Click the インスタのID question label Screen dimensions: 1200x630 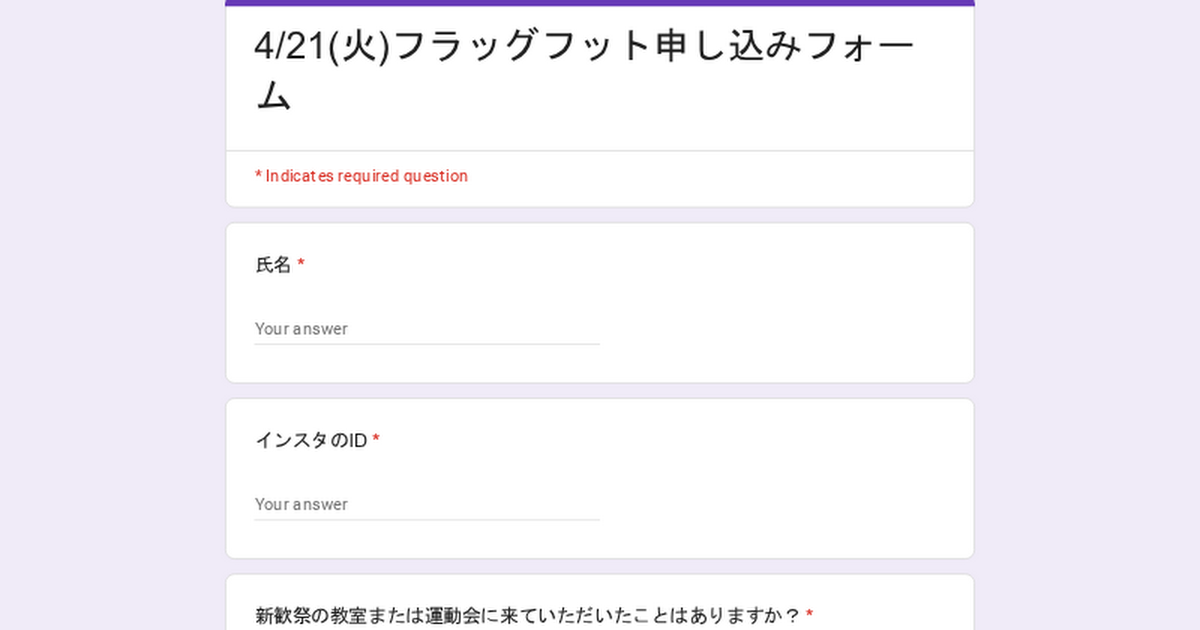(311, 440)
